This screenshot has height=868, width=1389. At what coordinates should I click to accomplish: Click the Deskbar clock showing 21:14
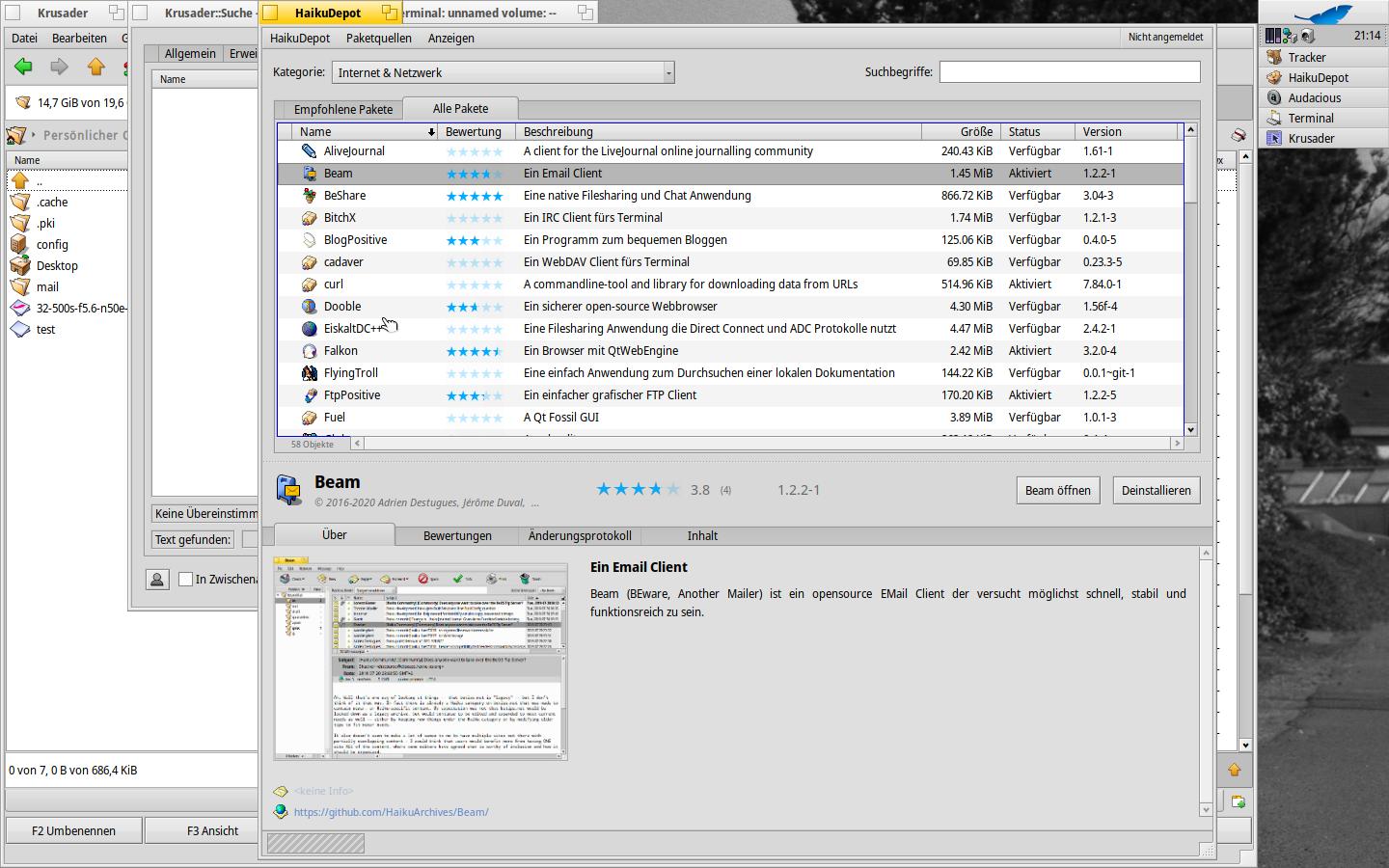(1367, 36)
